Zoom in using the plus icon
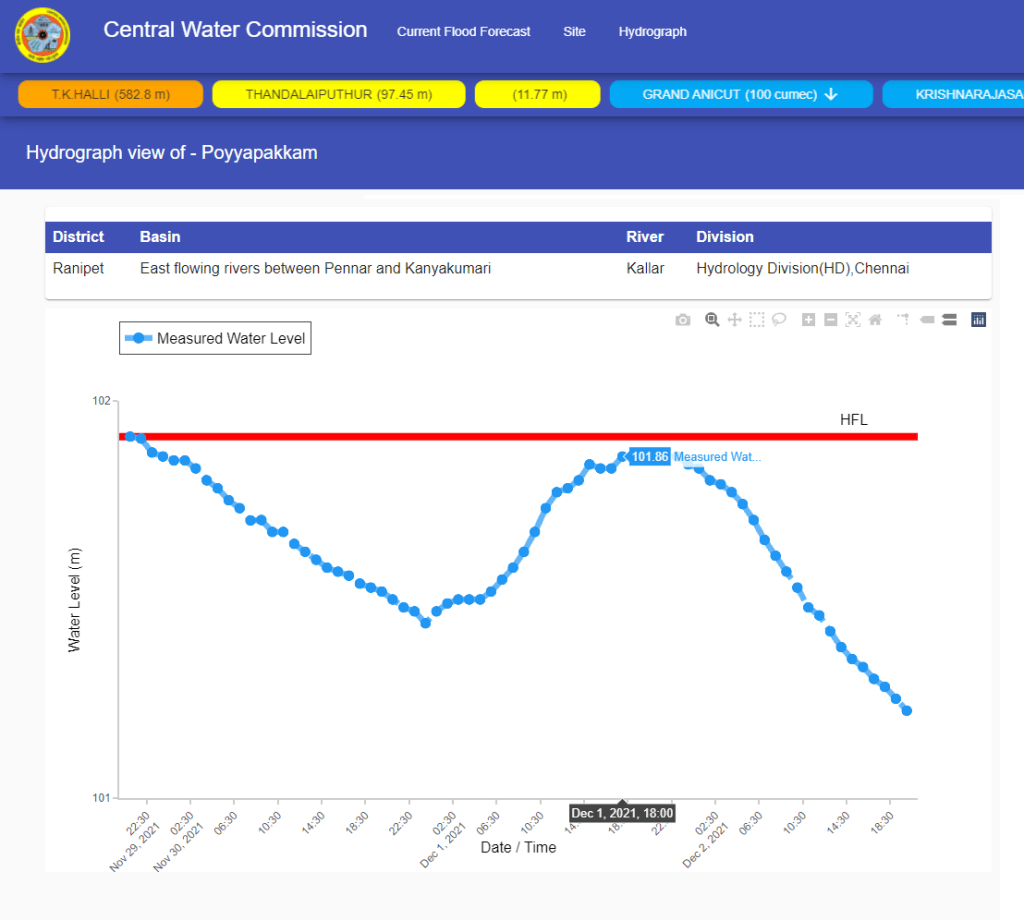 click(808, 320)
